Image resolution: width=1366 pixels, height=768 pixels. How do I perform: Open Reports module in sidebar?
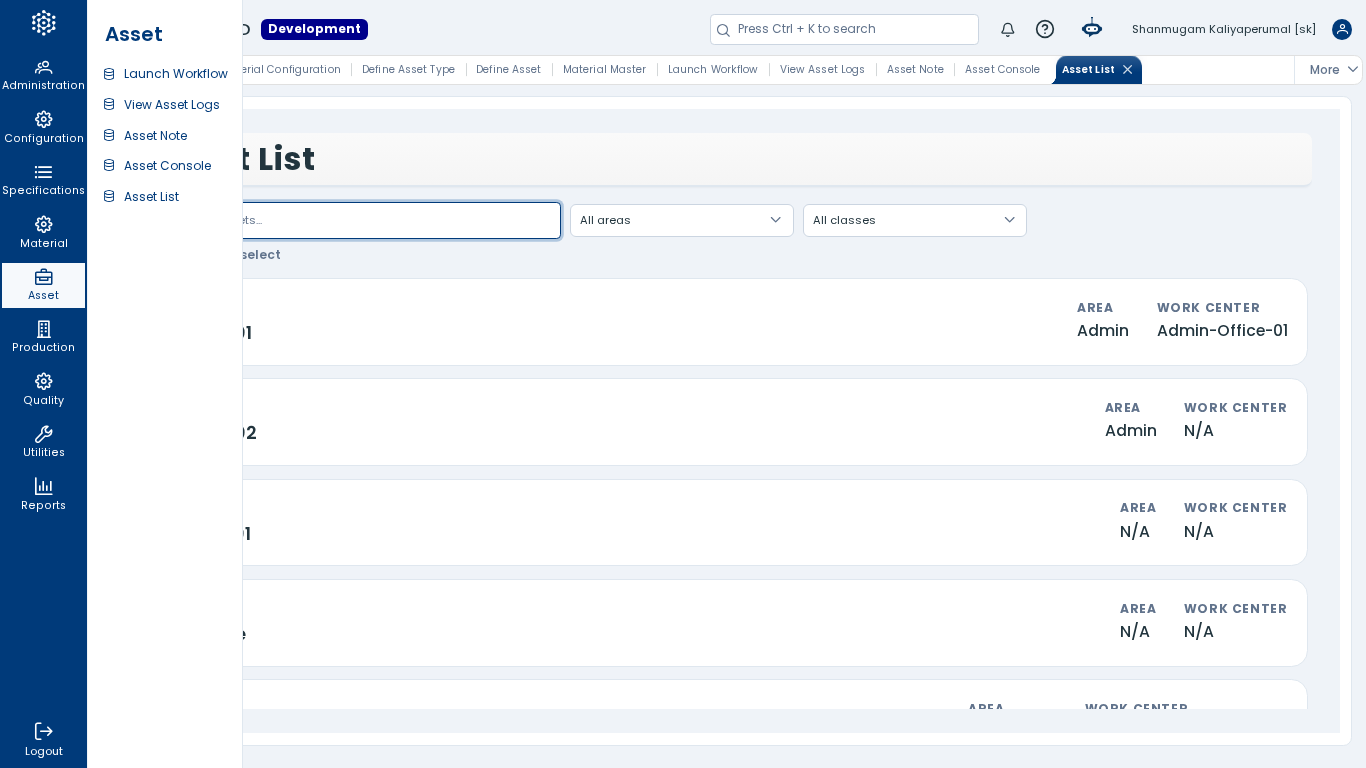(43, 495)
